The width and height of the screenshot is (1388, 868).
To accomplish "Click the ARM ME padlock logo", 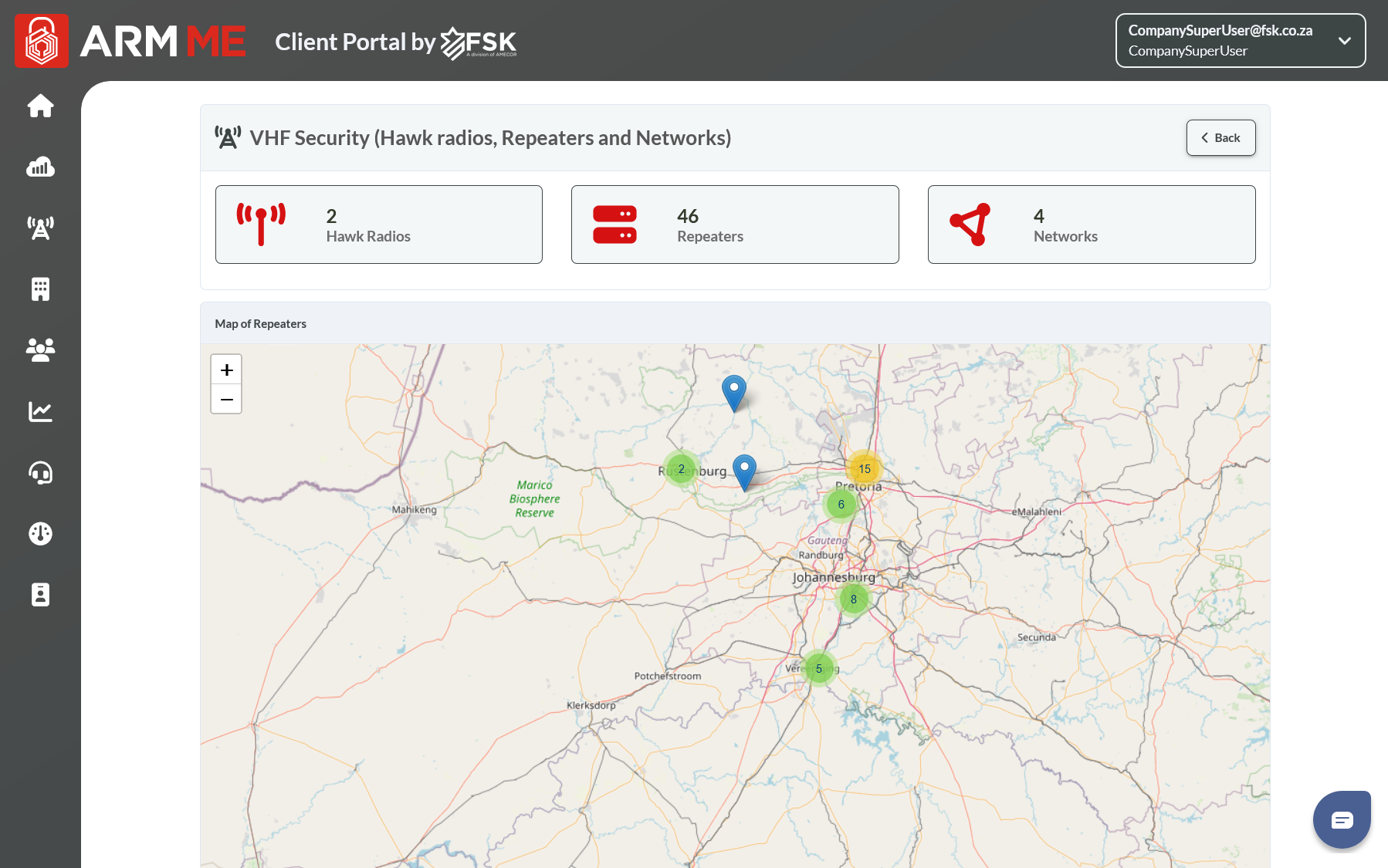I will (x=42, y=41).
